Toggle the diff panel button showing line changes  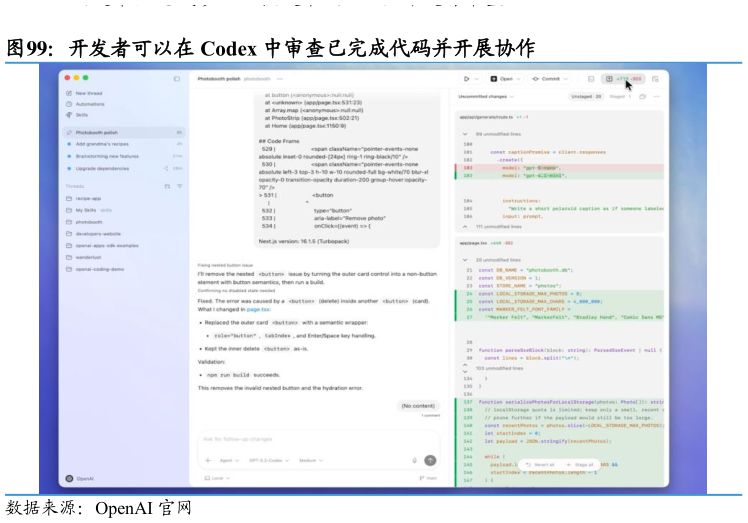[623, 79]
